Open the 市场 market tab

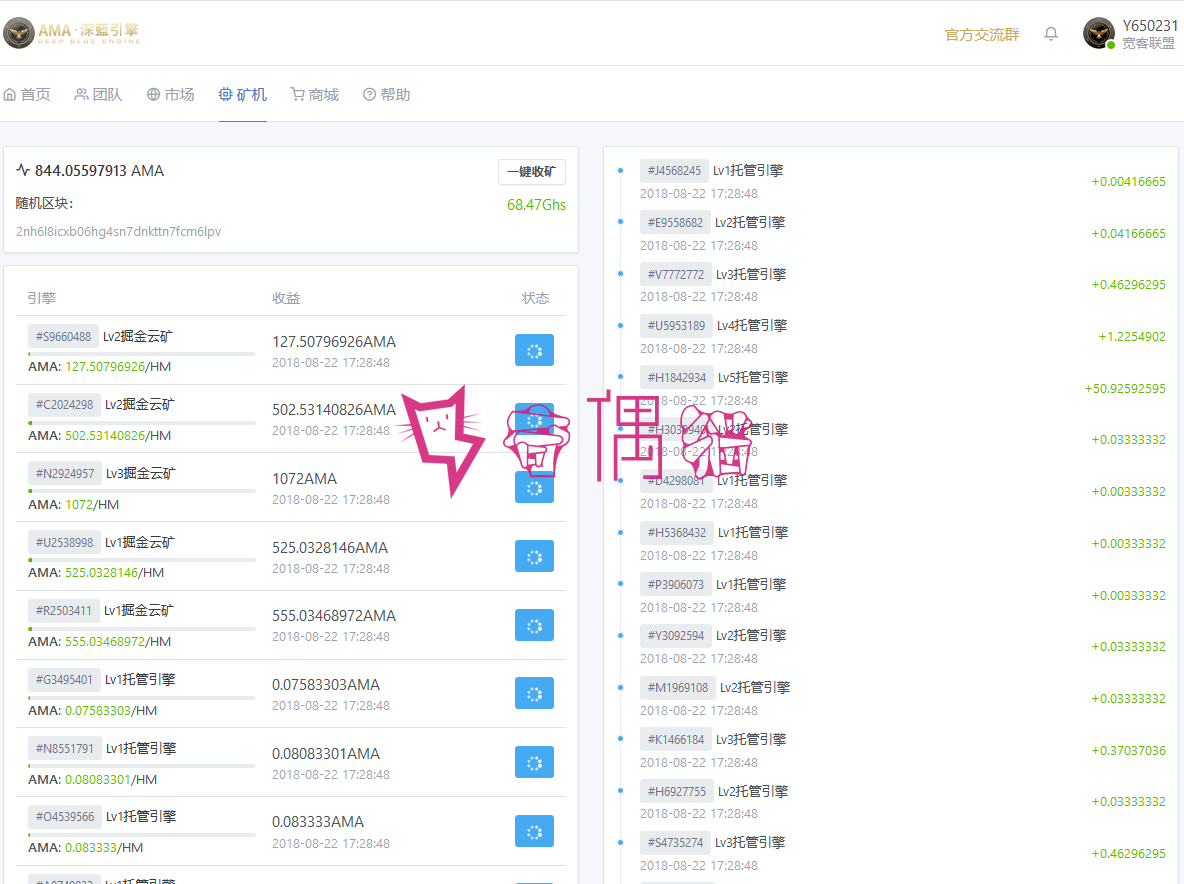click(171, 94)
